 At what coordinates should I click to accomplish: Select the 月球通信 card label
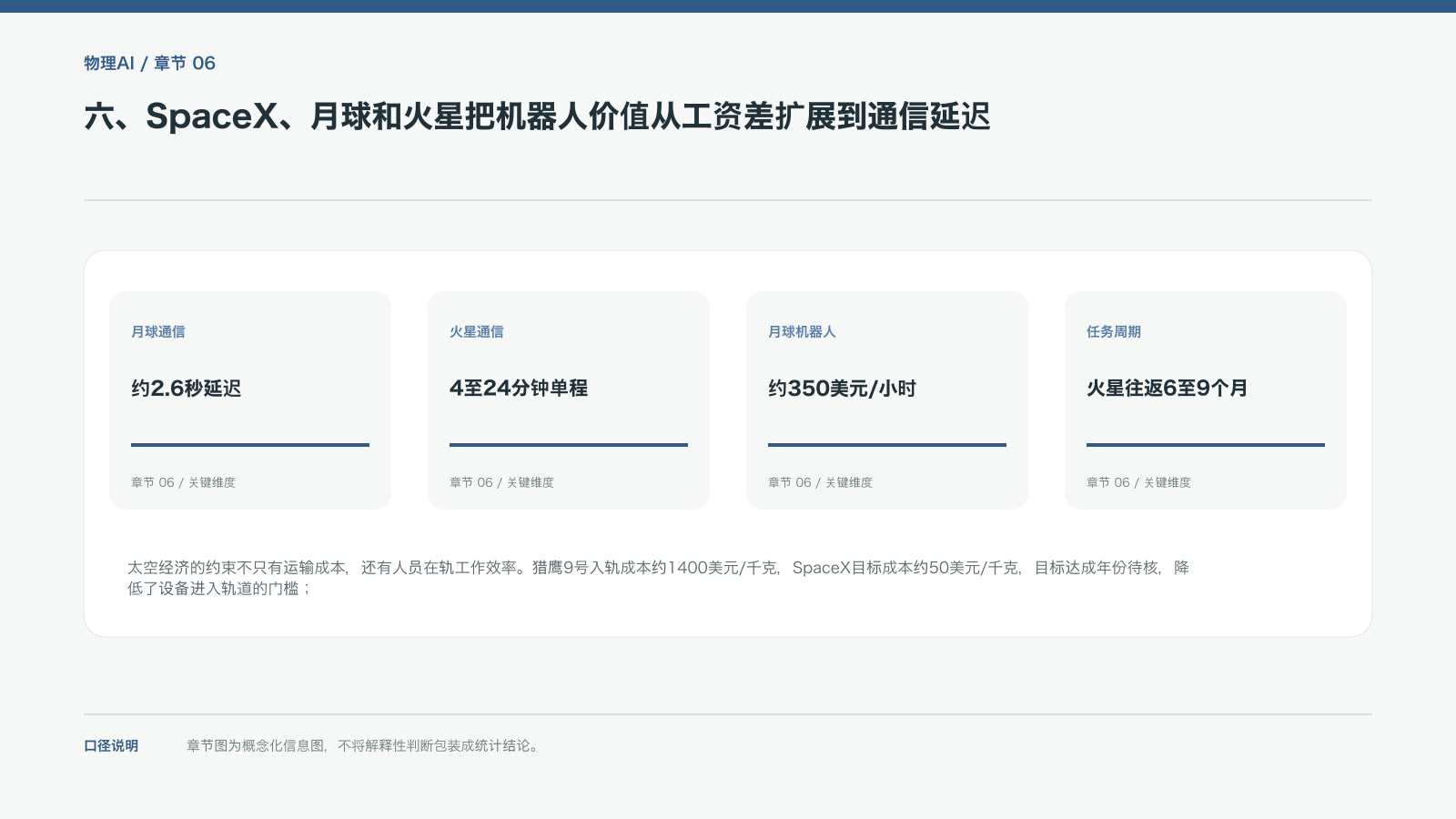tap(158, 332)
